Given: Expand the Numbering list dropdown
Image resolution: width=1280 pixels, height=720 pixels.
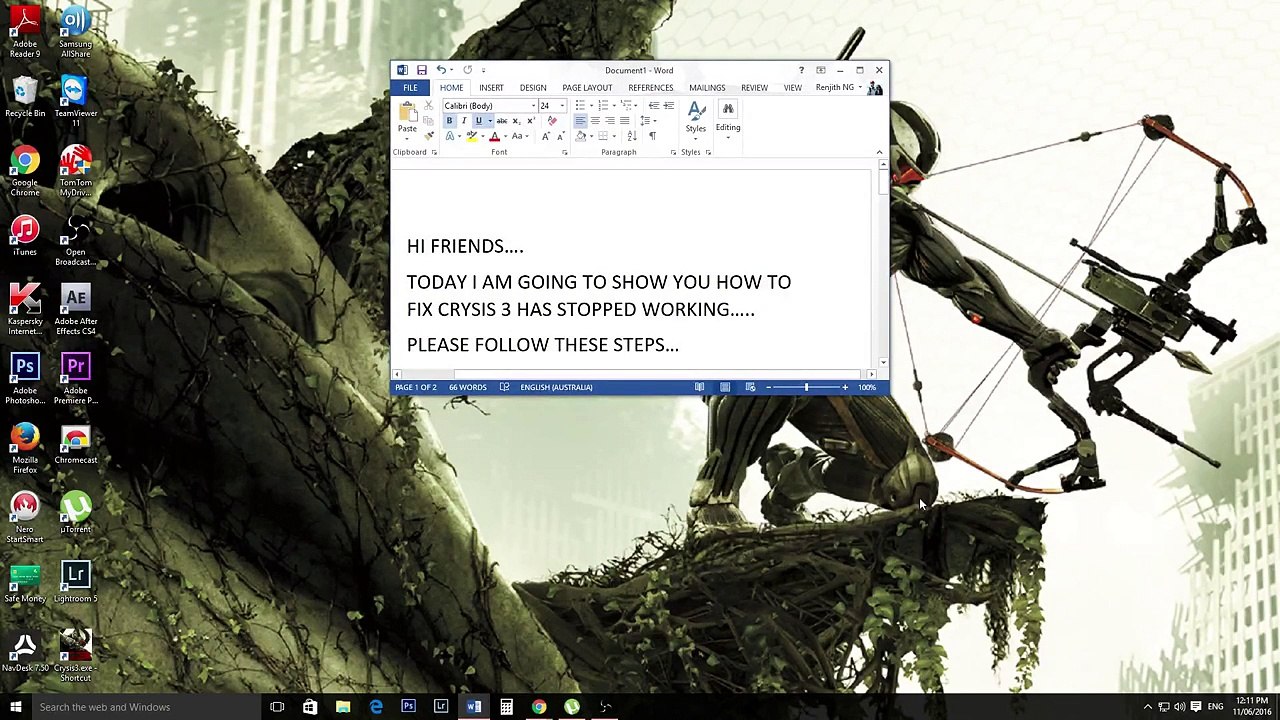Looking at the screenshot, I should 612,106.
